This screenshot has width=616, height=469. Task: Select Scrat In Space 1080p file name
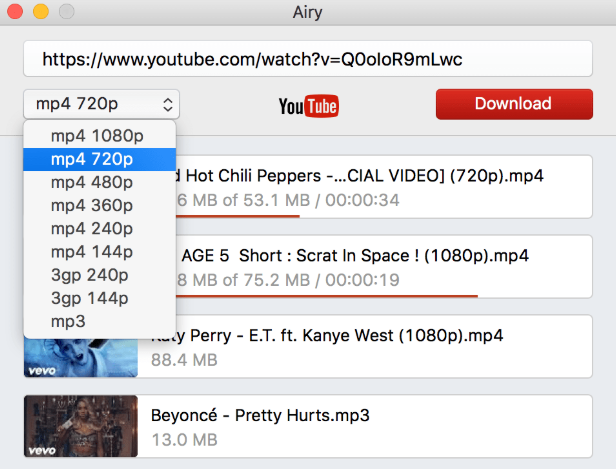[355, 256]
